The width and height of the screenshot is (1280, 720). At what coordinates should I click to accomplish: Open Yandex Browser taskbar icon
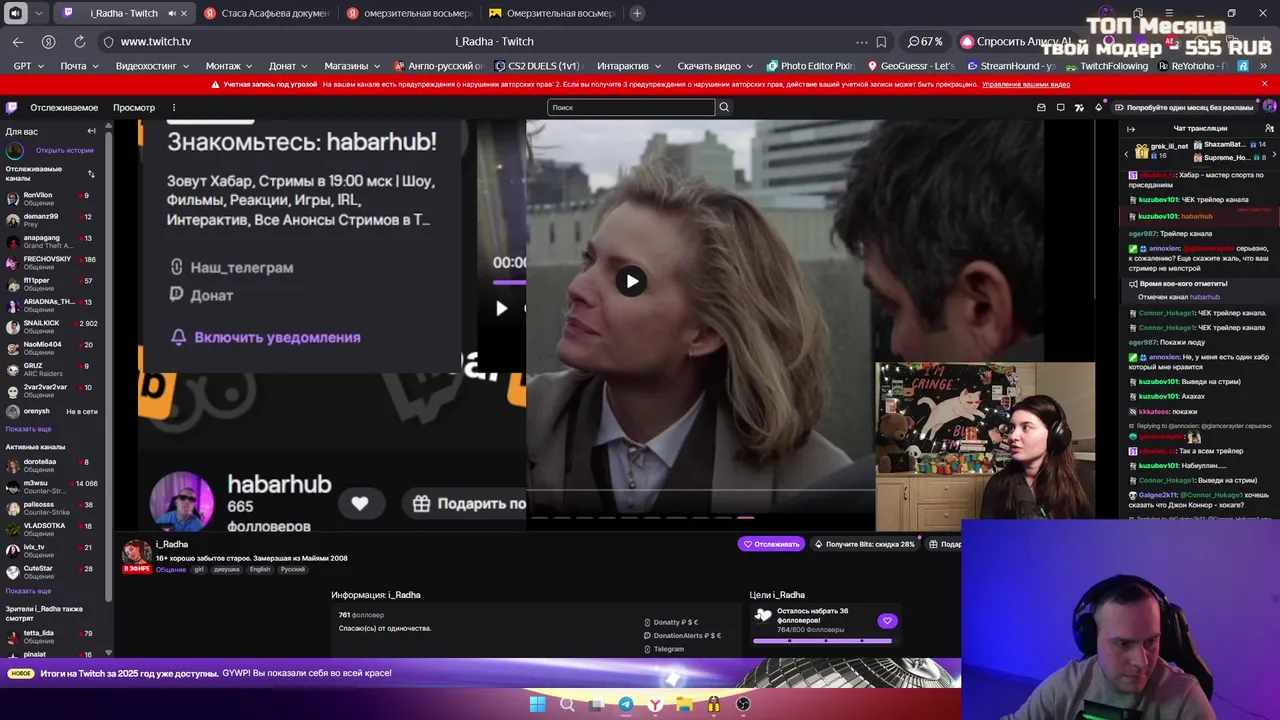(655, 704)
